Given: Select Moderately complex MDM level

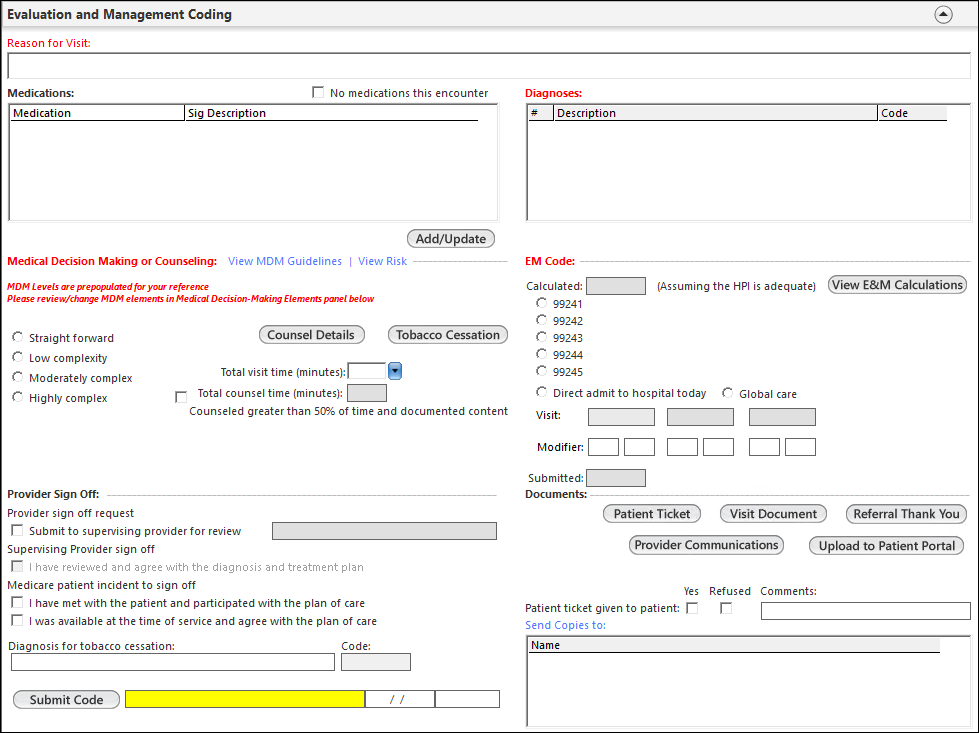Looking at the screenshot, I should tap(17, 377).
